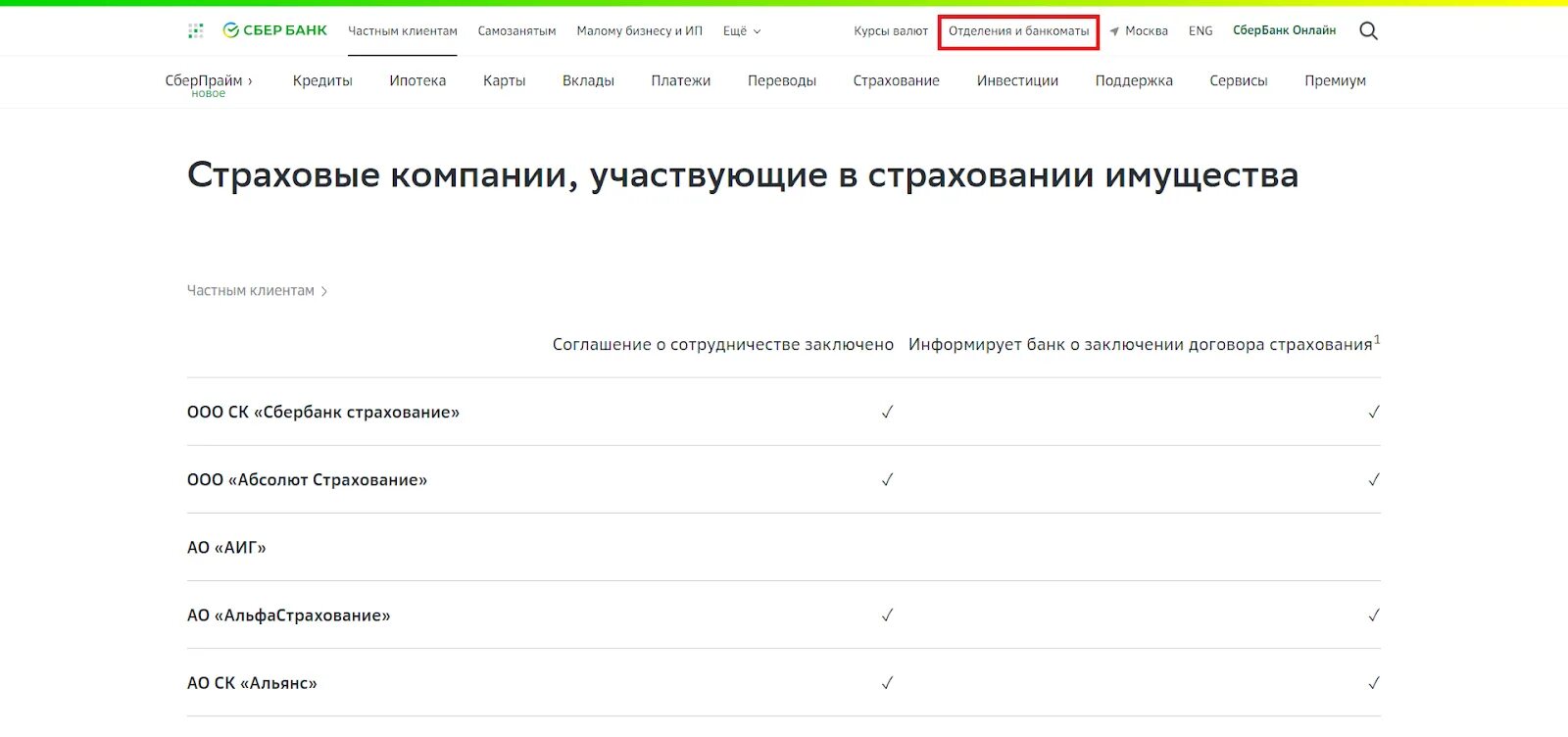Click the Сбербанк страхование informs-bank checkmark
This screenshot has height=737, width=1568.
click(x=1374, y=413)
